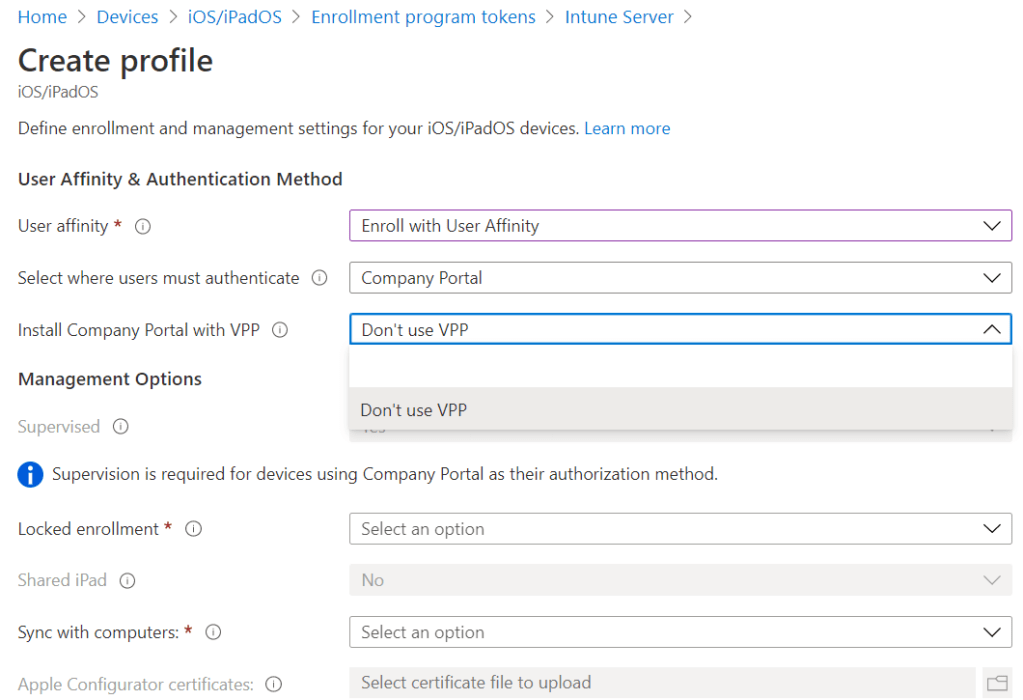Click info icon for Apple Configurator certificates
The image size is (1023, 700).
click(x=274, y=685)
